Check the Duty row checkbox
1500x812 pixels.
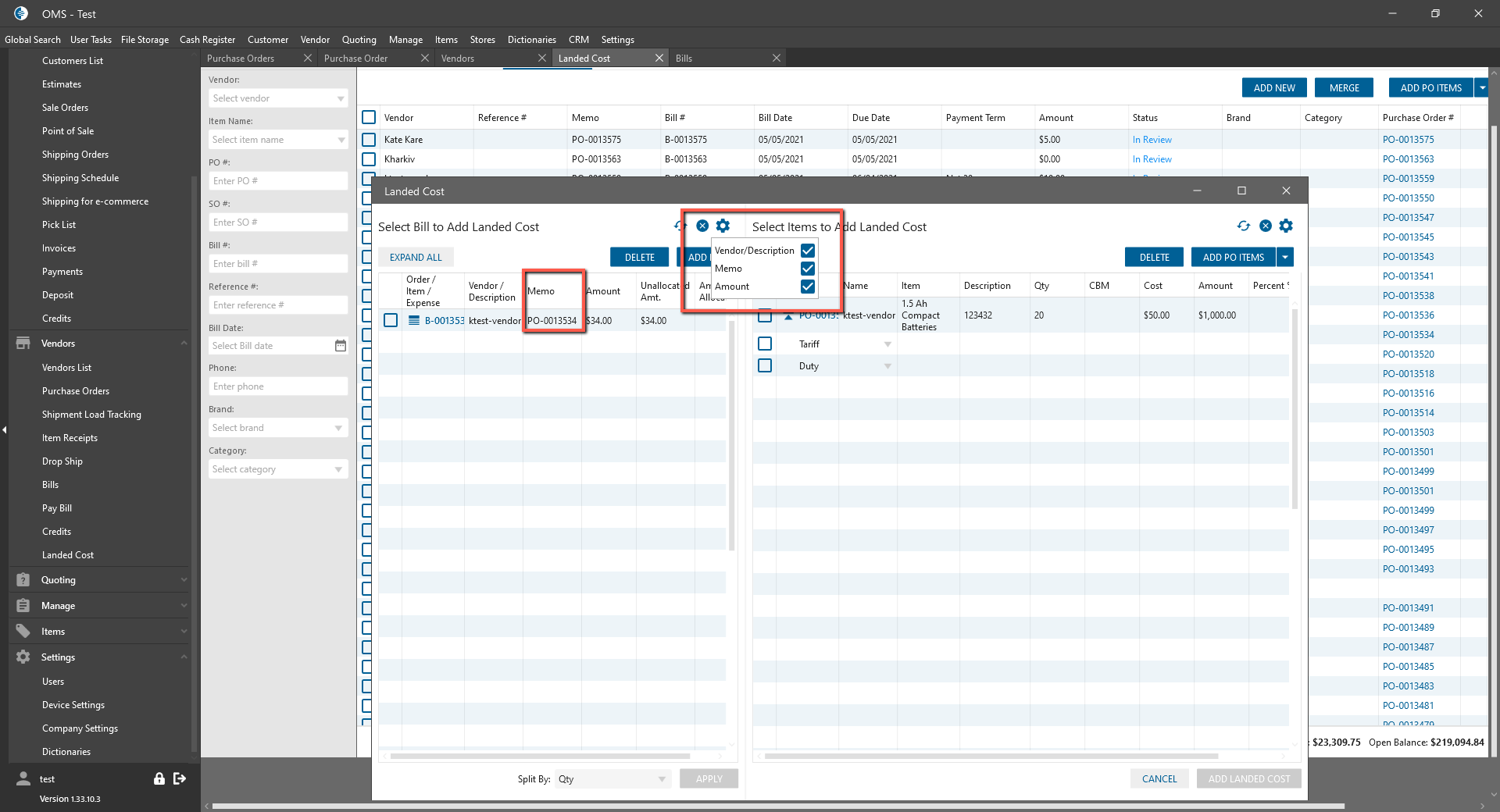[765, 365]
